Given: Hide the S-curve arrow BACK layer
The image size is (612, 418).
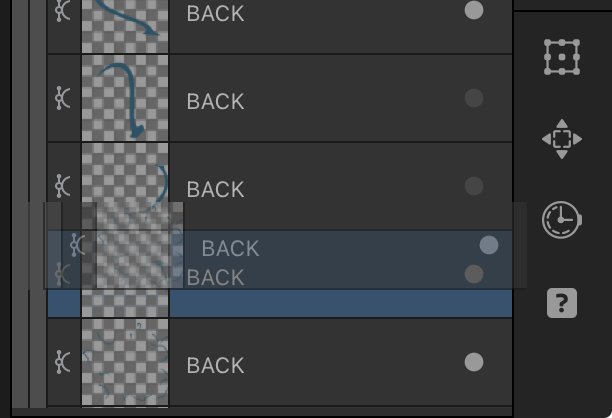Looking at the screenshot, I should (x=474, y=10).
